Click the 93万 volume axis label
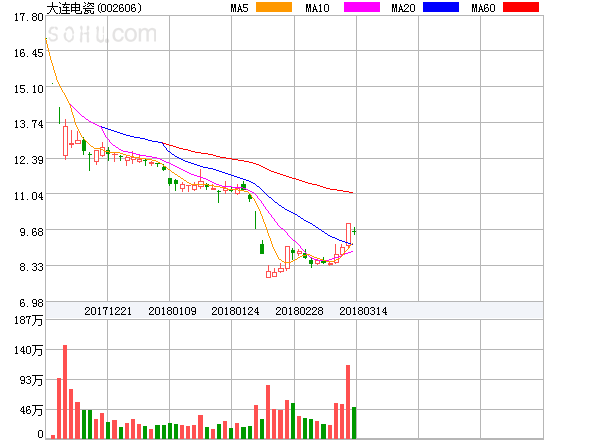600x440 pixels. click(x=31, y=380)
